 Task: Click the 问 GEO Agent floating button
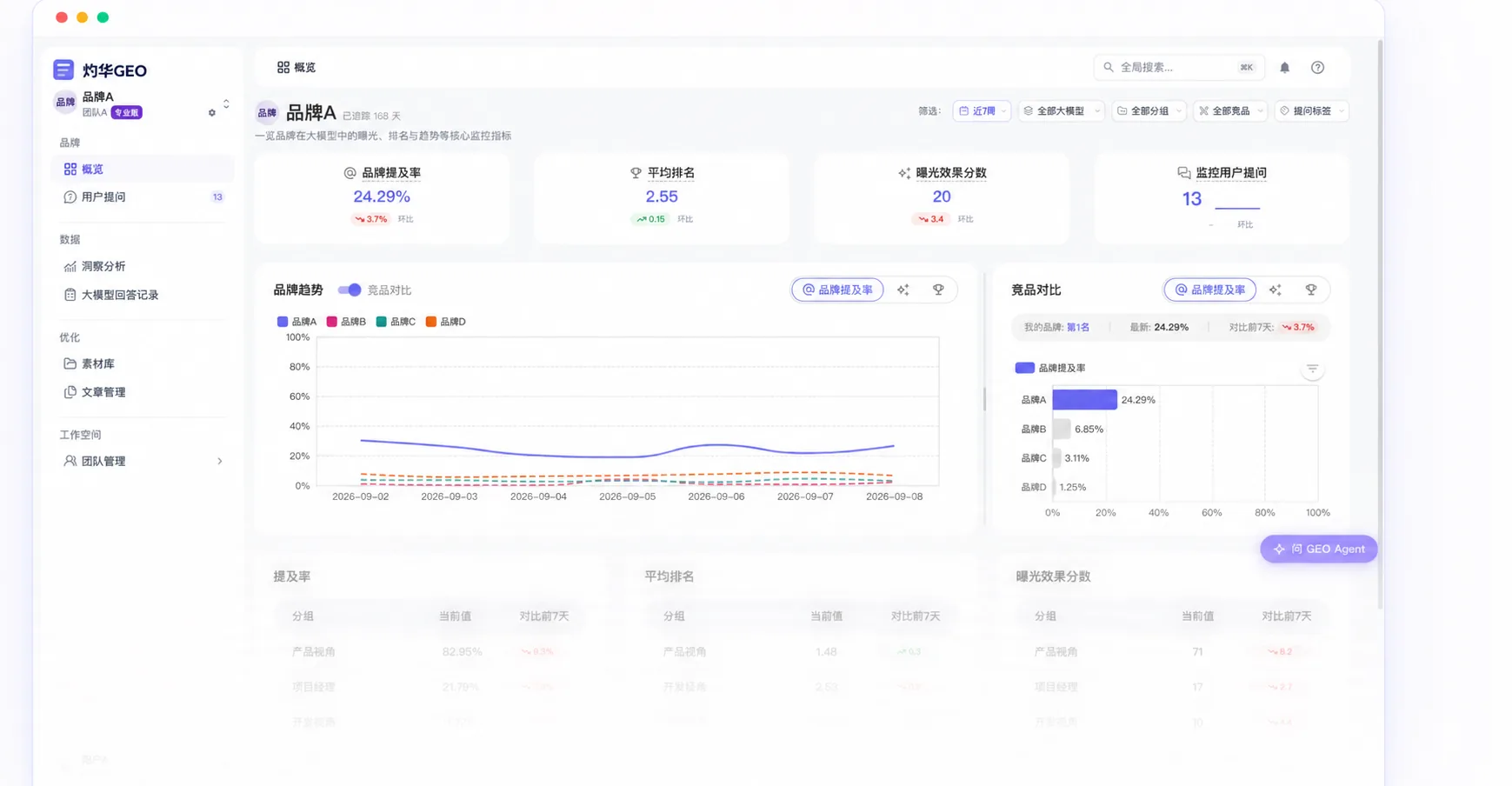point(1318,550)
